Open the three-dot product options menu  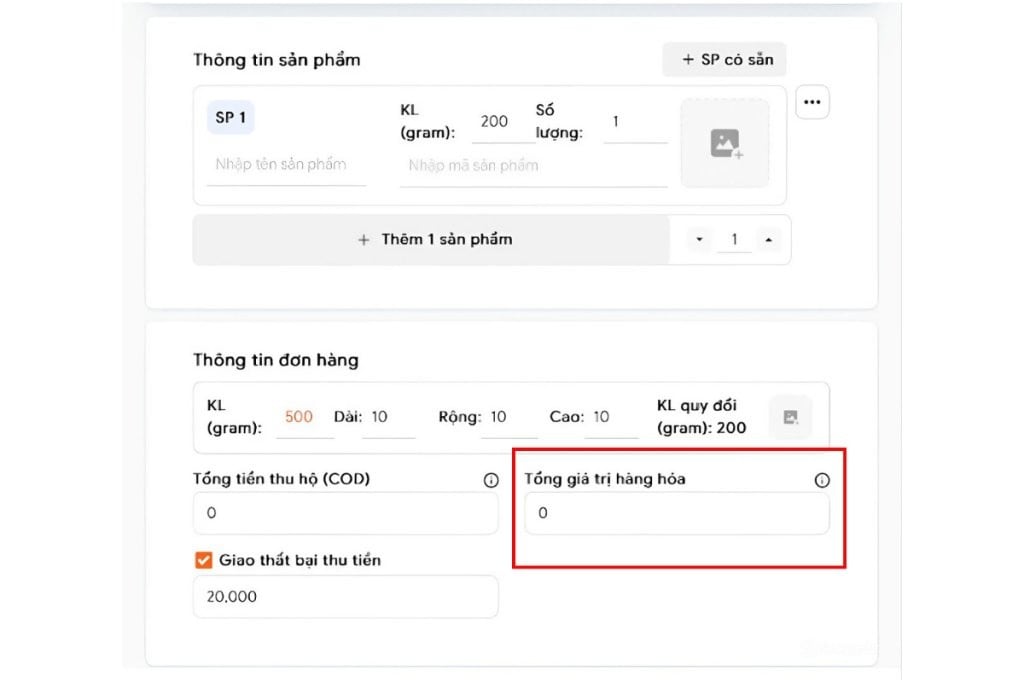812,103
